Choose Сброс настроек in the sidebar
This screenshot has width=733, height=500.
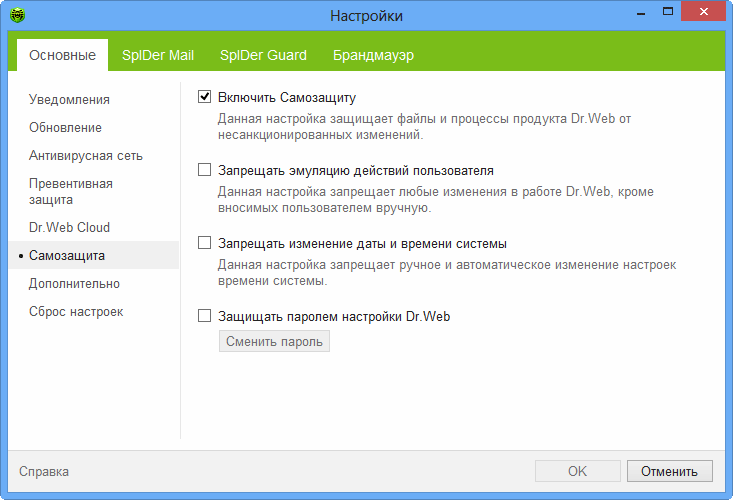coord(76,312)
